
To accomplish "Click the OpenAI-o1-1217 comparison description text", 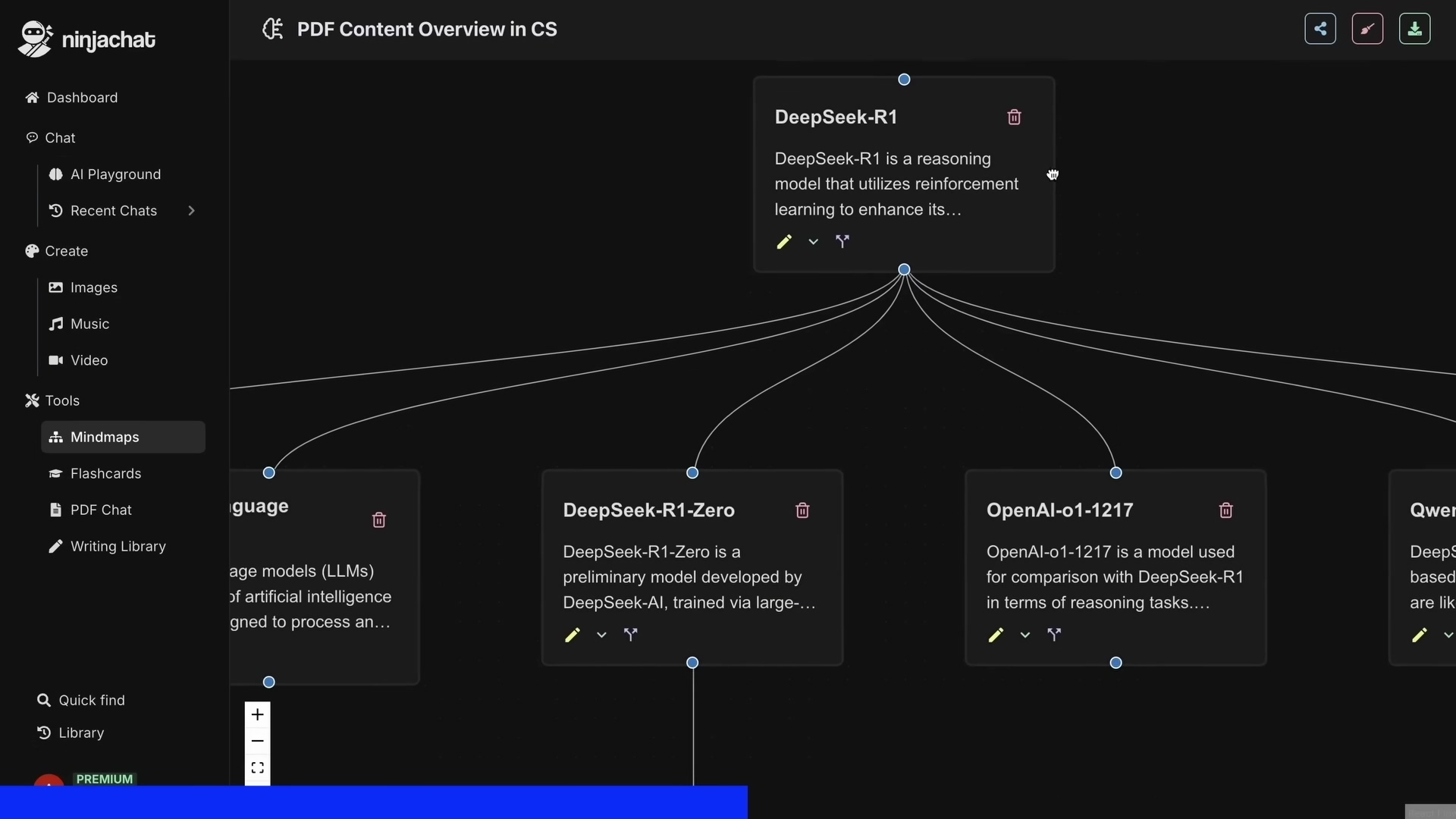I will coord(1115,577).
